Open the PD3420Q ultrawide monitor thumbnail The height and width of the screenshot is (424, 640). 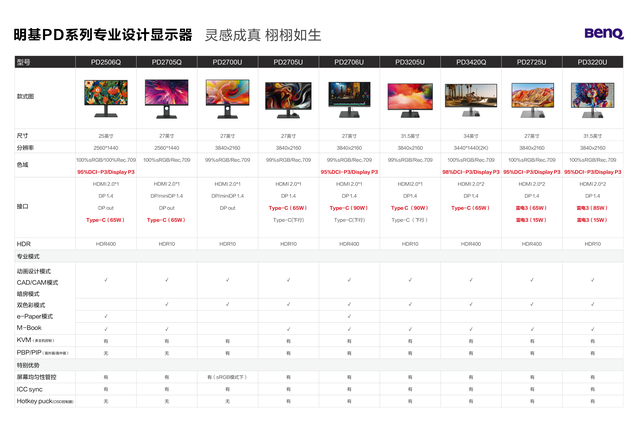471,100
